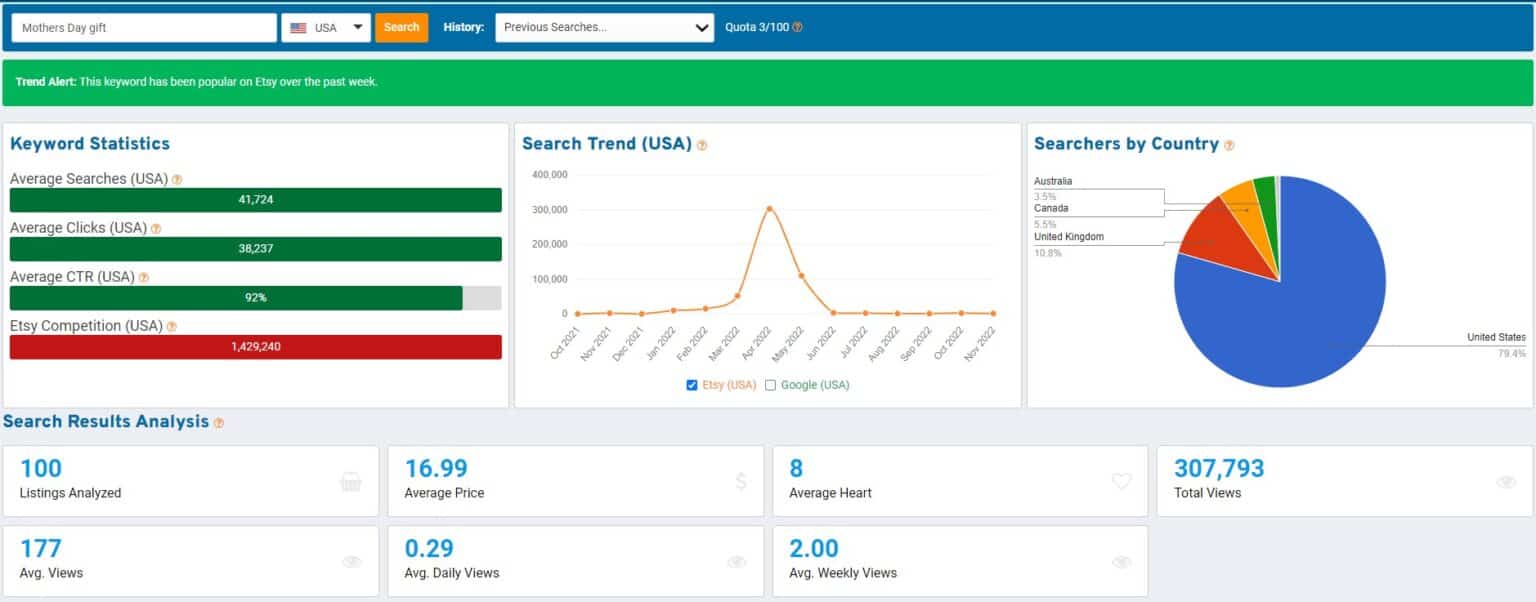
Task: Click help icon beside Average Clicks (USA)
Action: pyautogui.click(x=155, y=229)
